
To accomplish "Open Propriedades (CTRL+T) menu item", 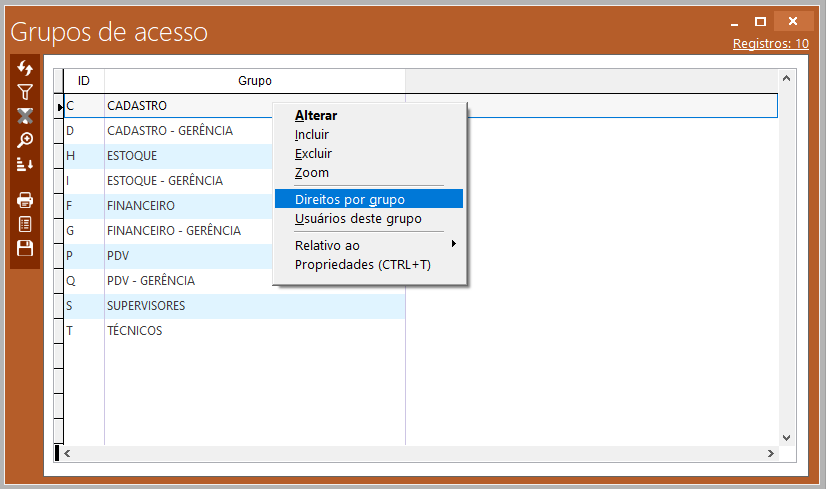I will [x=362, y=265].
